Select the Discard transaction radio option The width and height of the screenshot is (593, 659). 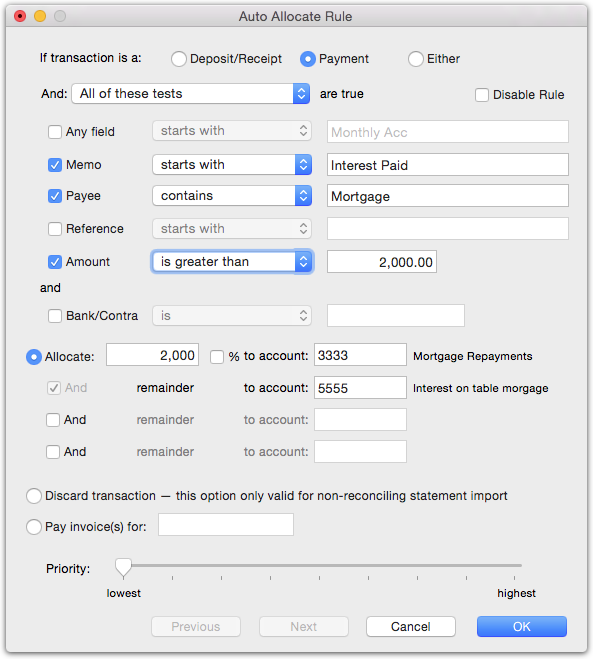(34, 496)
